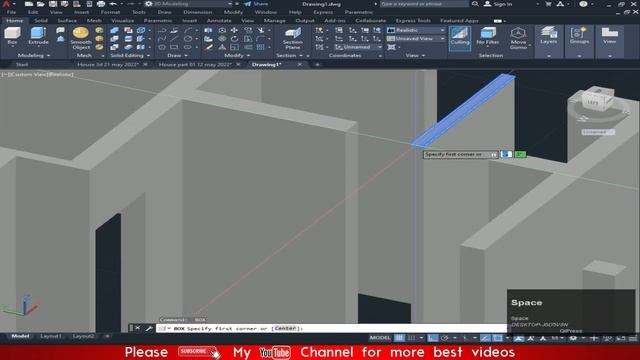The width and height of the screenshot is (640, 360).
Task: Click the Application menu A logo
Action: point(6,4)
